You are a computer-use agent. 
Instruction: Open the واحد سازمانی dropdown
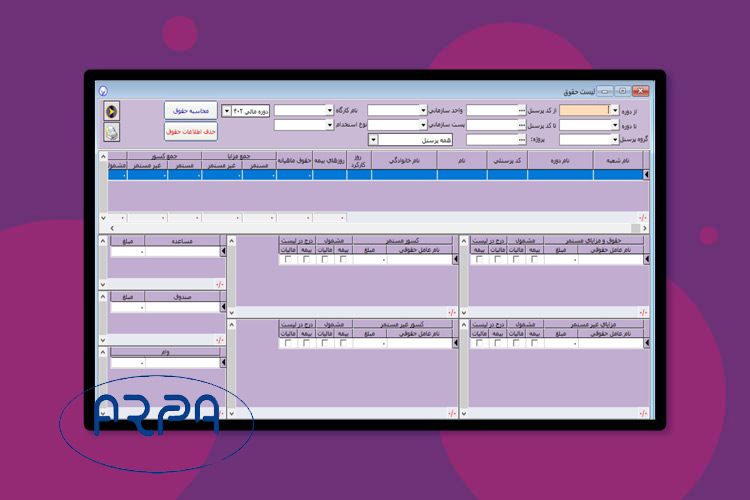422,111
